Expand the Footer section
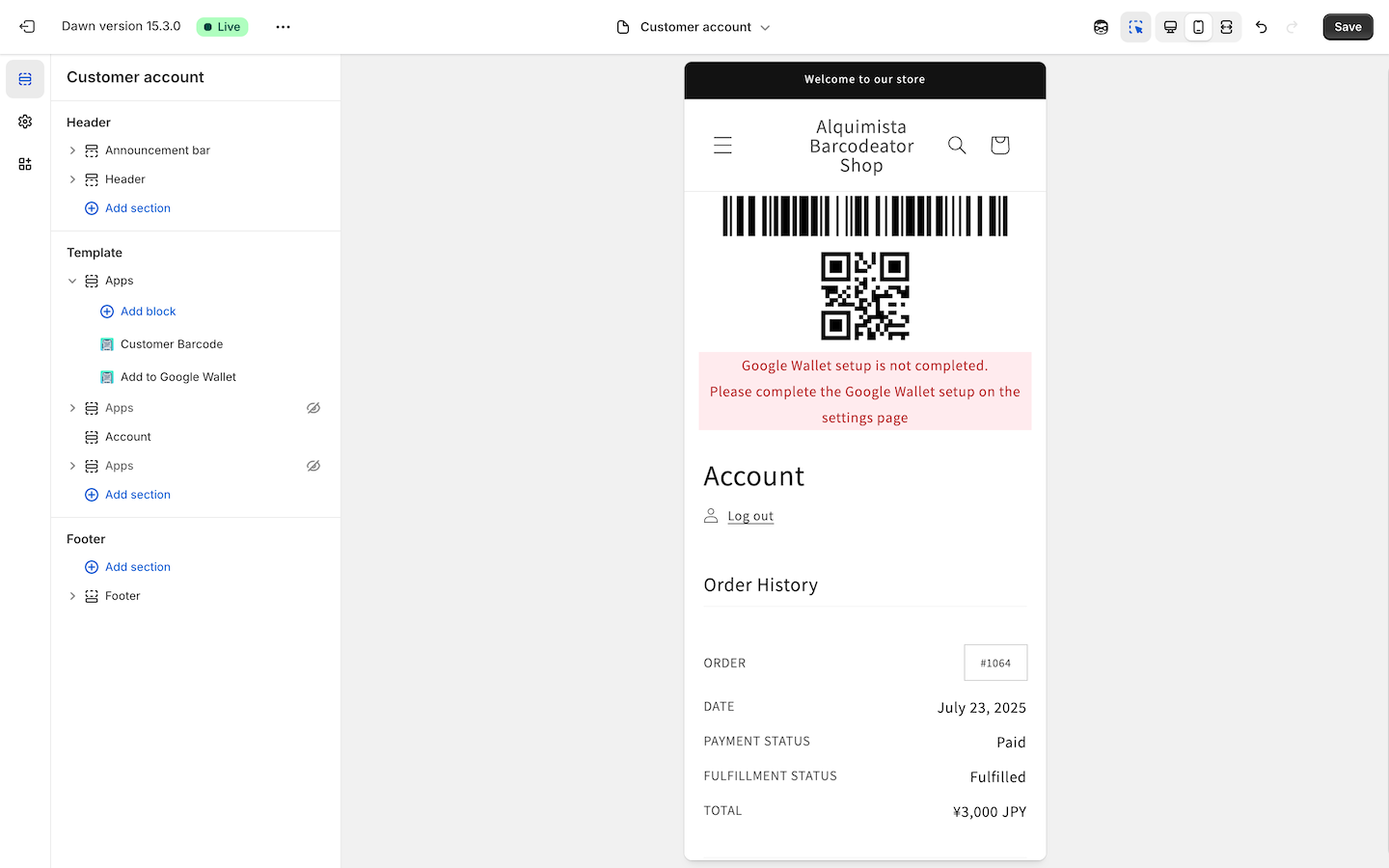Viewport: 1389px width, 868px height. tap(72, 596)
